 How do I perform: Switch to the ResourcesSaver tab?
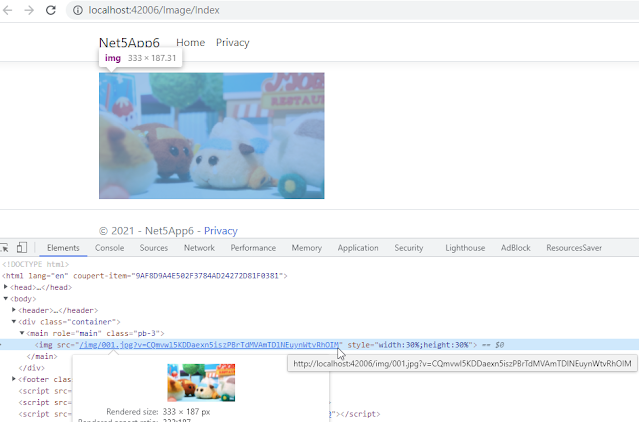[x=574, y=248]
